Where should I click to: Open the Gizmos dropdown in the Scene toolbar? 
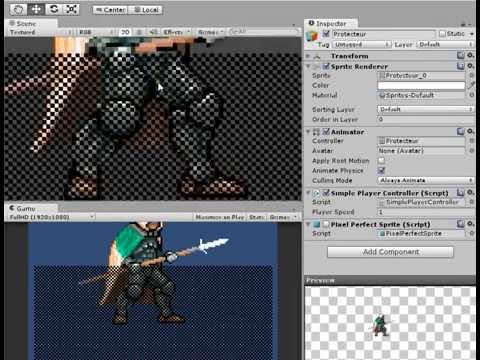click(211, 32)
